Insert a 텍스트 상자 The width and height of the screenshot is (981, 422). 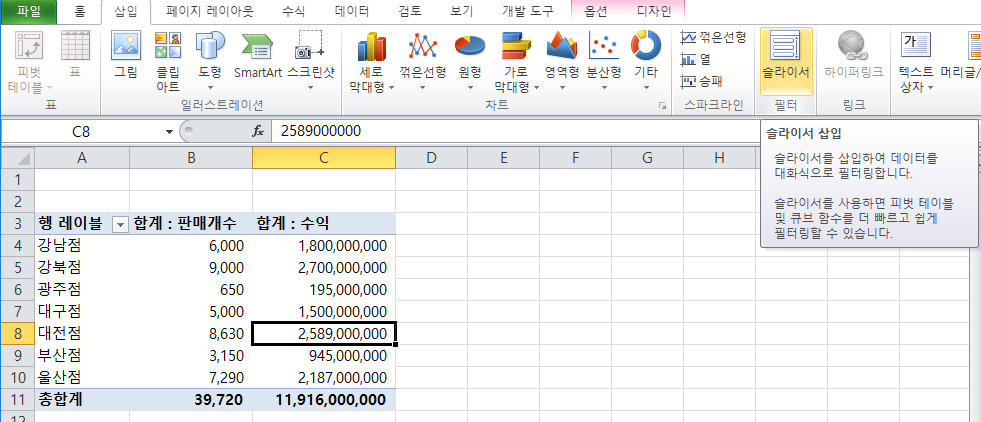916,61
